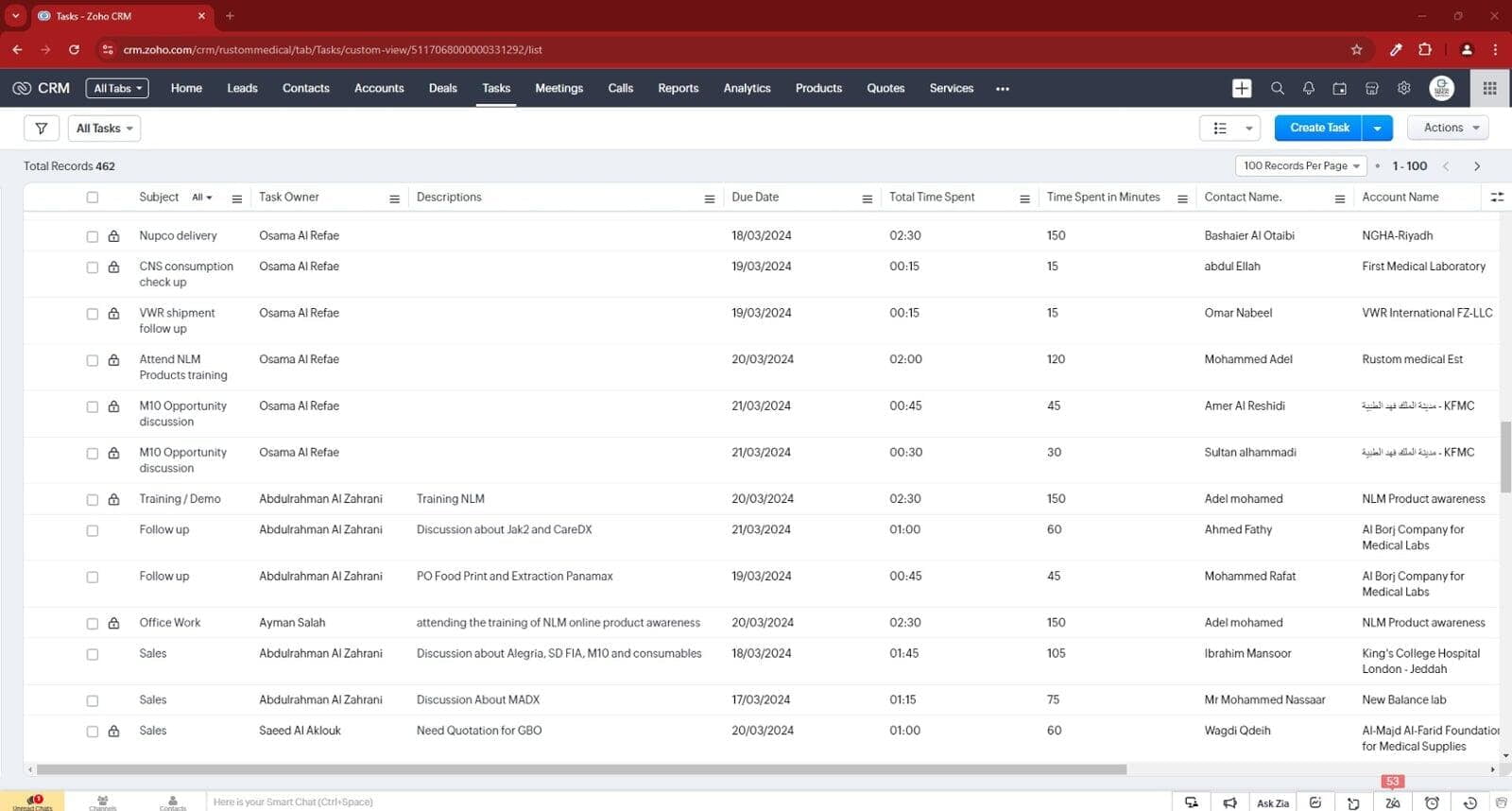
Task: Open the Channels icon in the bottom bar
Action: (102, 802)
